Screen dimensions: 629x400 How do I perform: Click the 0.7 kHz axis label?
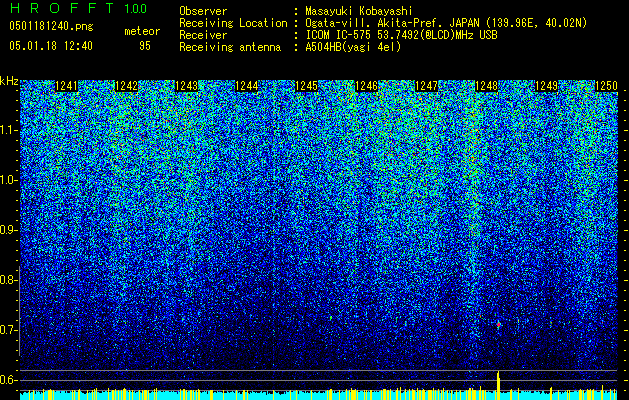(9, 330)
